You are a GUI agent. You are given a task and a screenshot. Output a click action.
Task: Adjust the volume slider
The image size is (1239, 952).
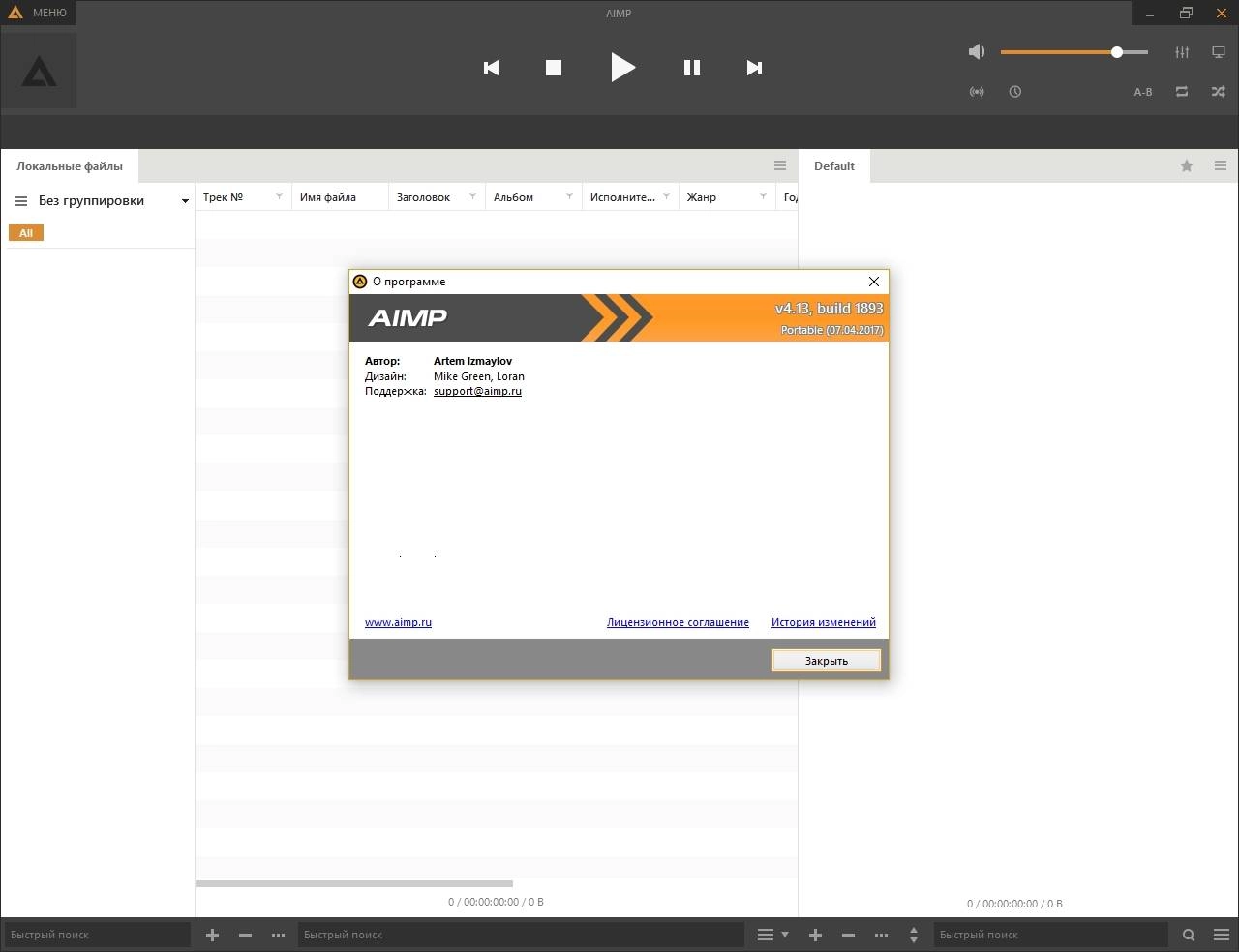(x=1074, y=52)
